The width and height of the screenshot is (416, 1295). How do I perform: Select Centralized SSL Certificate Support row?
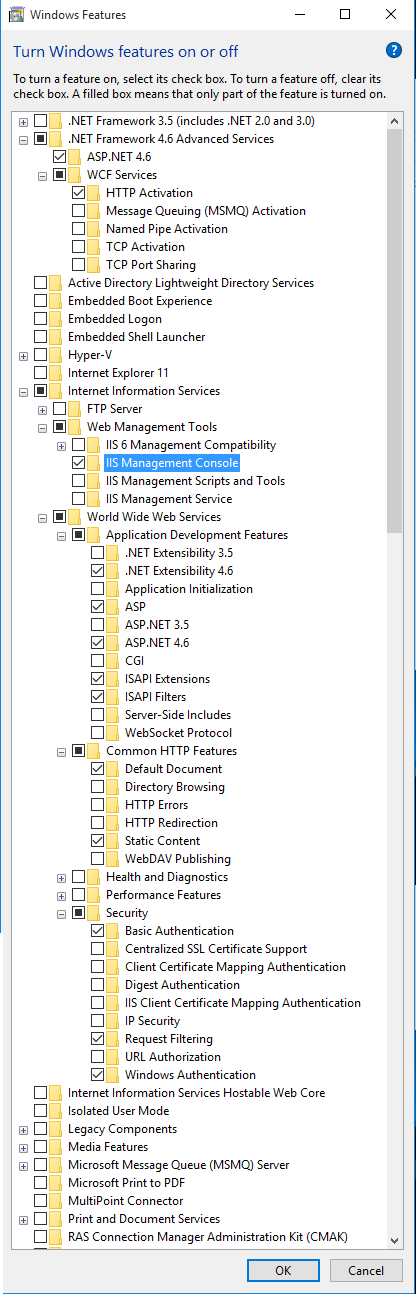tap(216, 949)
